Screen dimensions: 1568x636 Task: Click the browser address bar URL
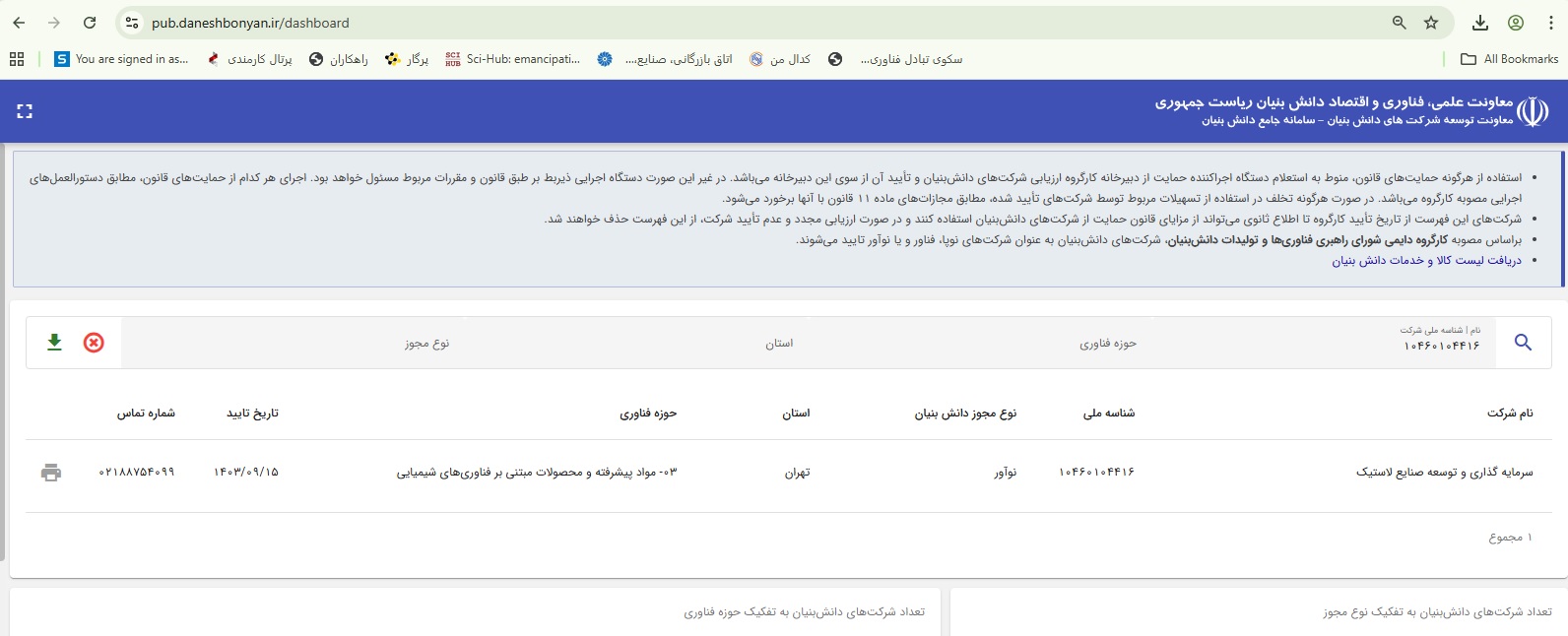coord(250,23)
